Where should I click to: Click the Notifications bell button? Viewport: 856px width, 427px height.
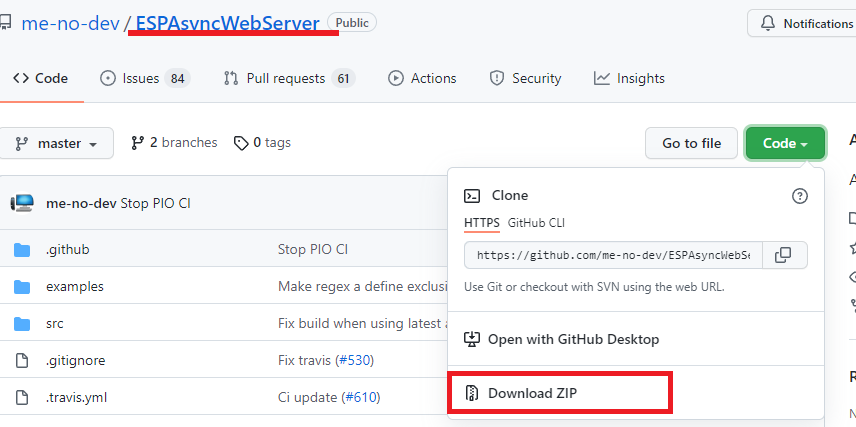pos(801,23)
